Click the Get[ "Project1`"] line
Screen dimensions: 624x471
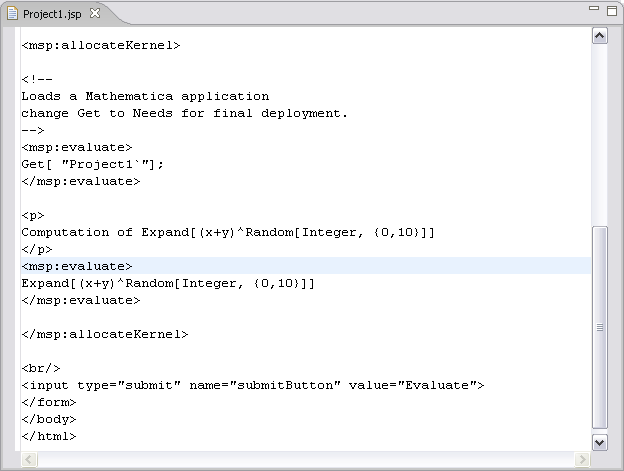coord(92,164)
